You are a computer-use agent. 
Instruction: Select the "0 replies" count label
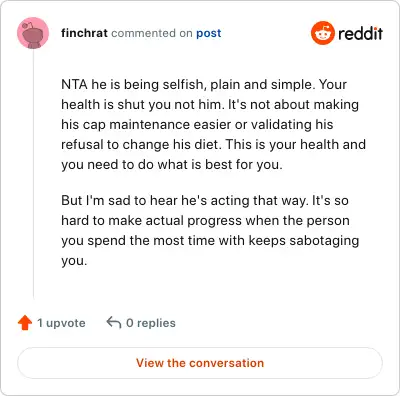tap(151, 323)
